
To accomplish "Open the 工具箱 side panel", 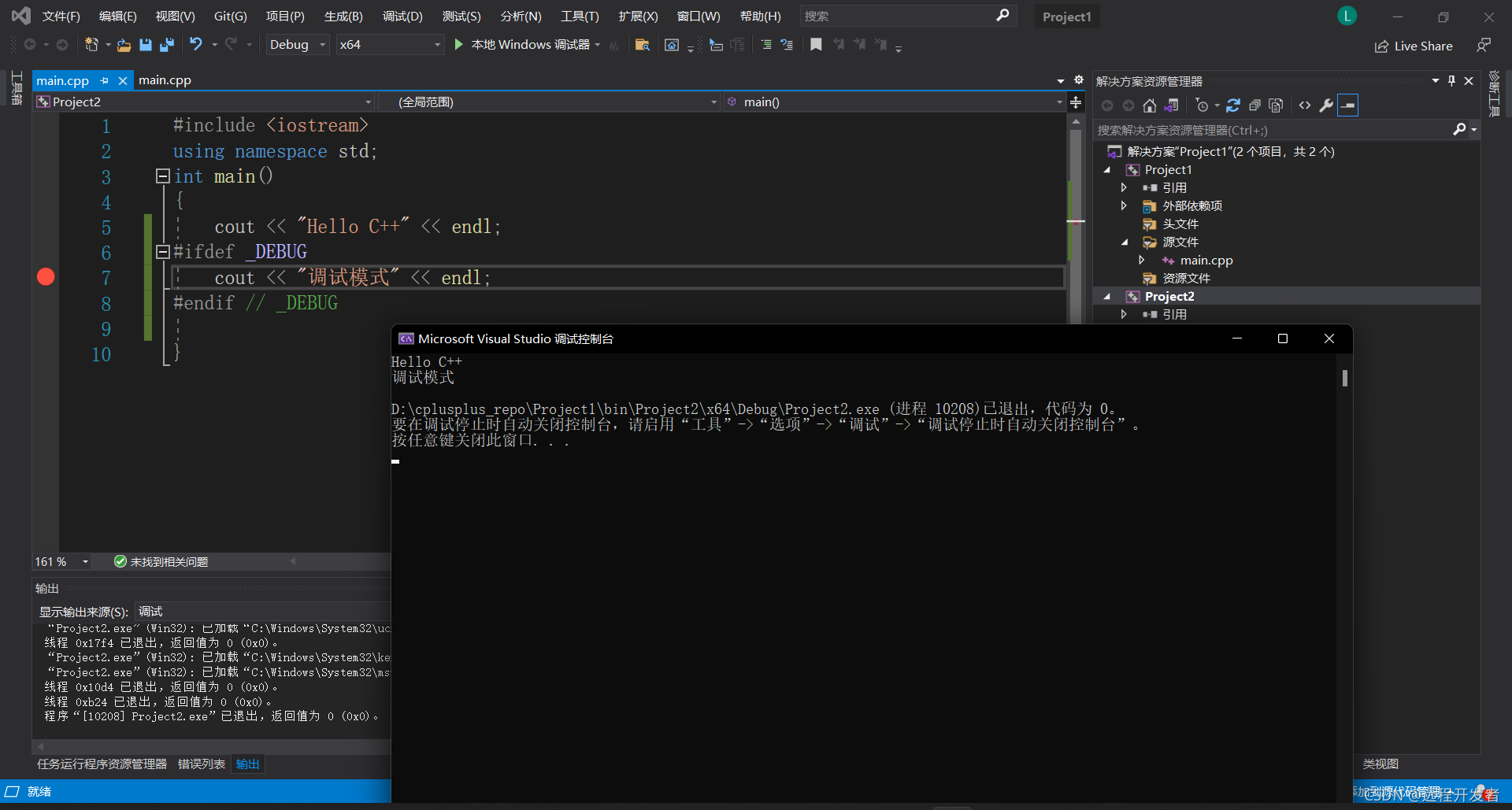I will (16, 87).
